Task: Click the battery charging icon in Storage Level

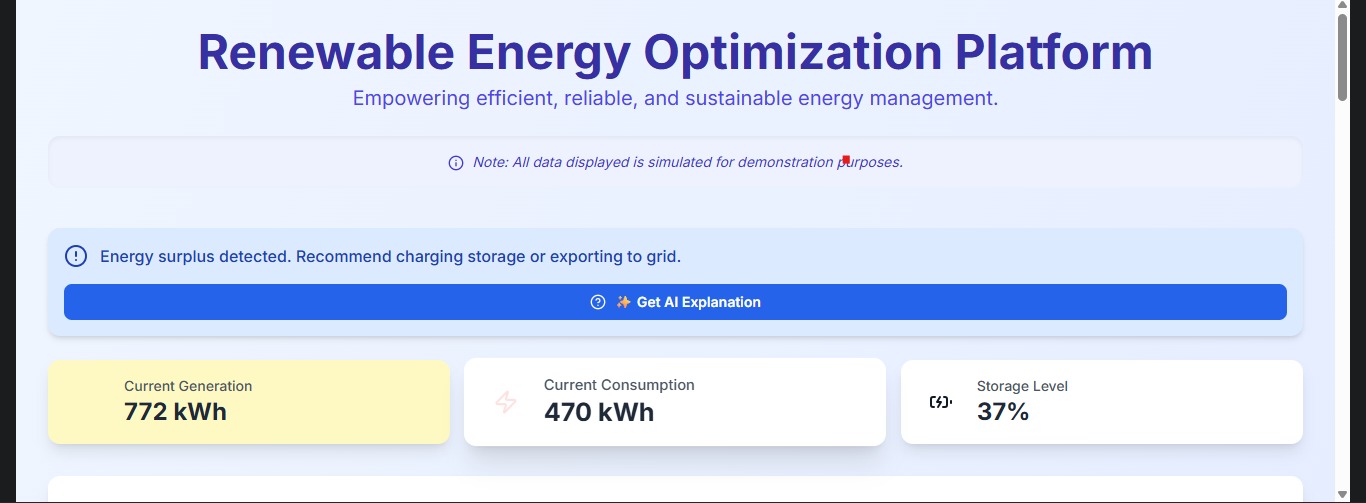Action: tap(940, 402)
